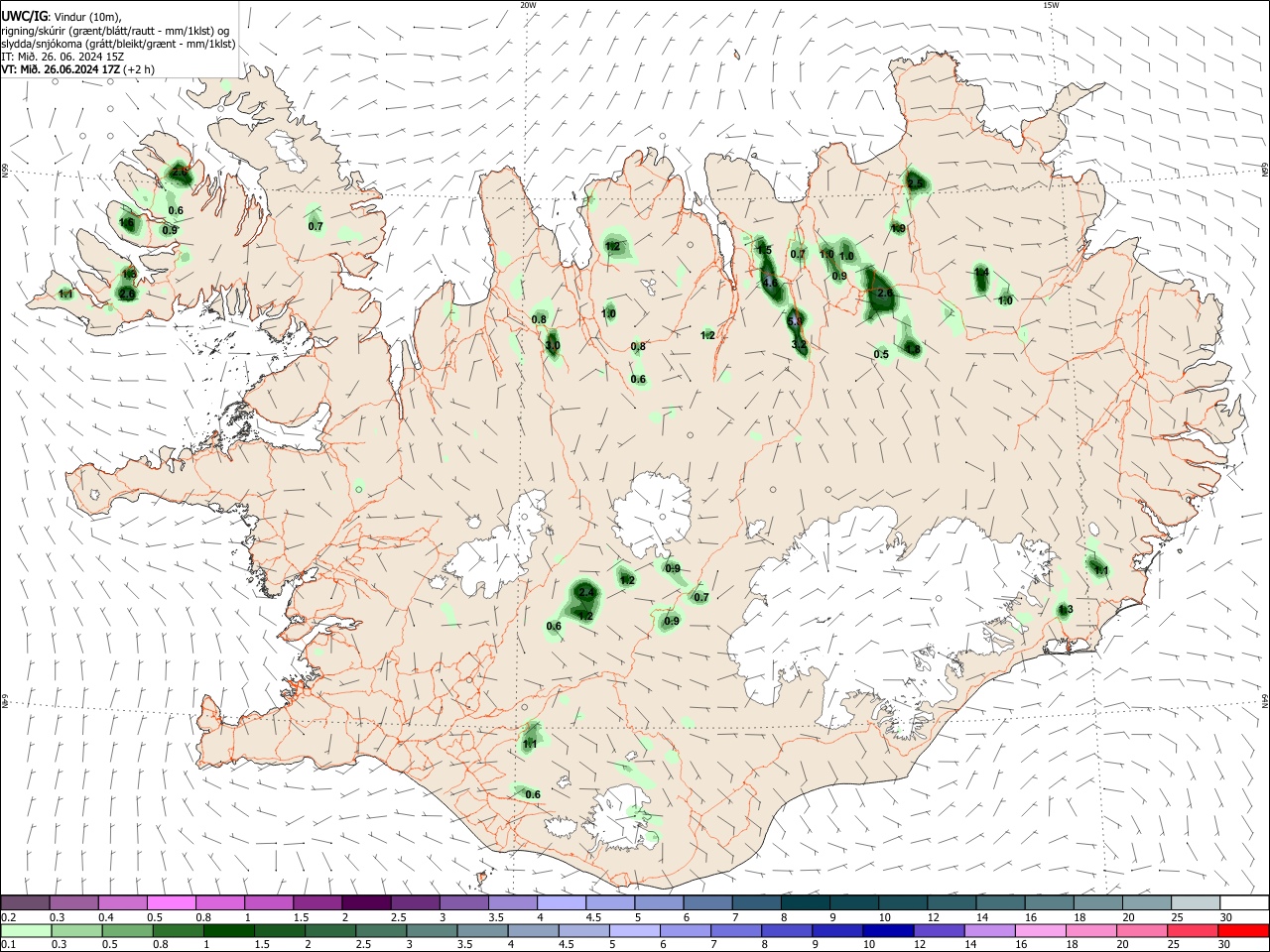
Task: Click the palest green swatch between 0.1 and 0.3
Action: pos(25,930)
